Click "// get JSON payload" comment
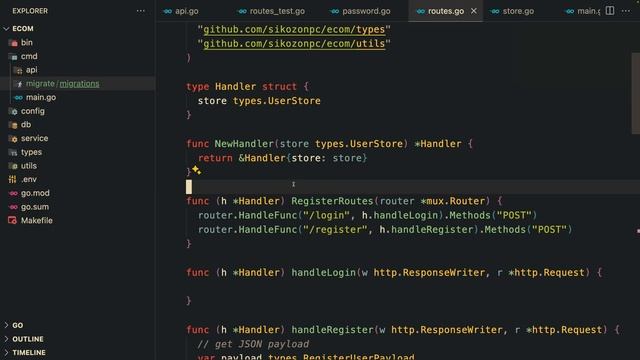The width and height of the screenshot is (640, 360). click(x=253, y=344)
